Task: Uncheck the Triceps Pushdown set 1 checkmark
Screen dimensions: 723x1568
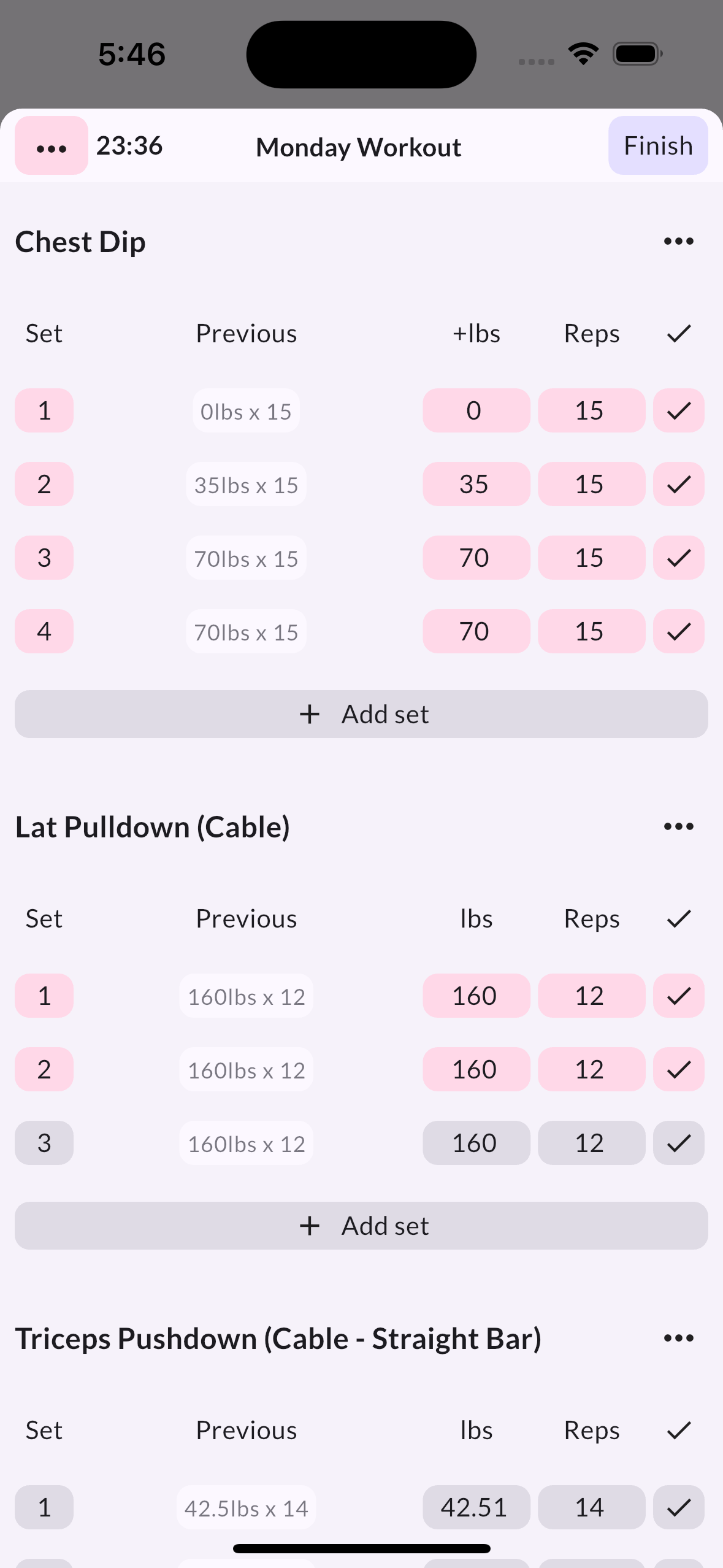Action: tap(678, 1507)
